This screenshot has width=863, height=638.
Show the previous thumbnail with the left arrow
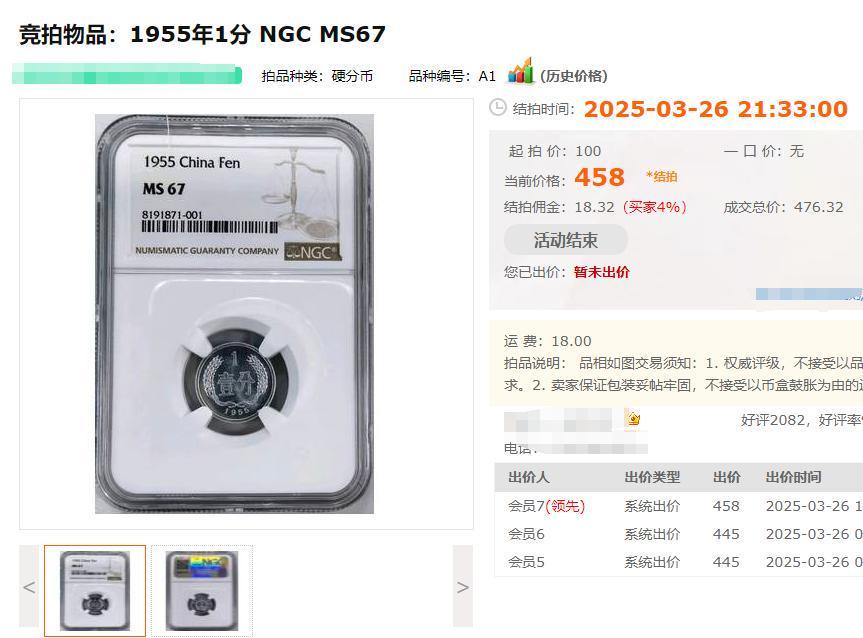[29, 586]
